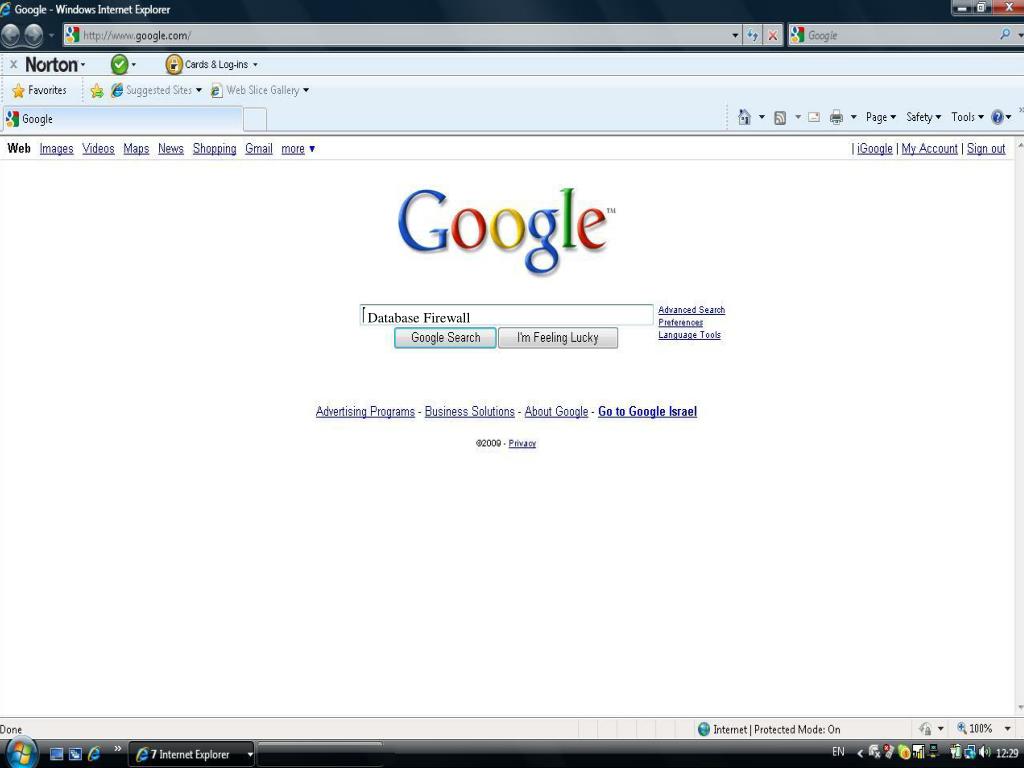Image resolution: width=1024 pixels, height=768 pixels.
Task: Launch Internet Explorer from quick launch
Action: [x=94, y=754]
